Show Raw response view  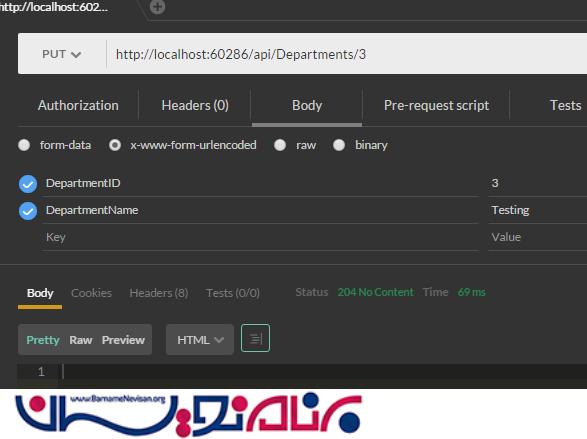(x=81, y=340)
